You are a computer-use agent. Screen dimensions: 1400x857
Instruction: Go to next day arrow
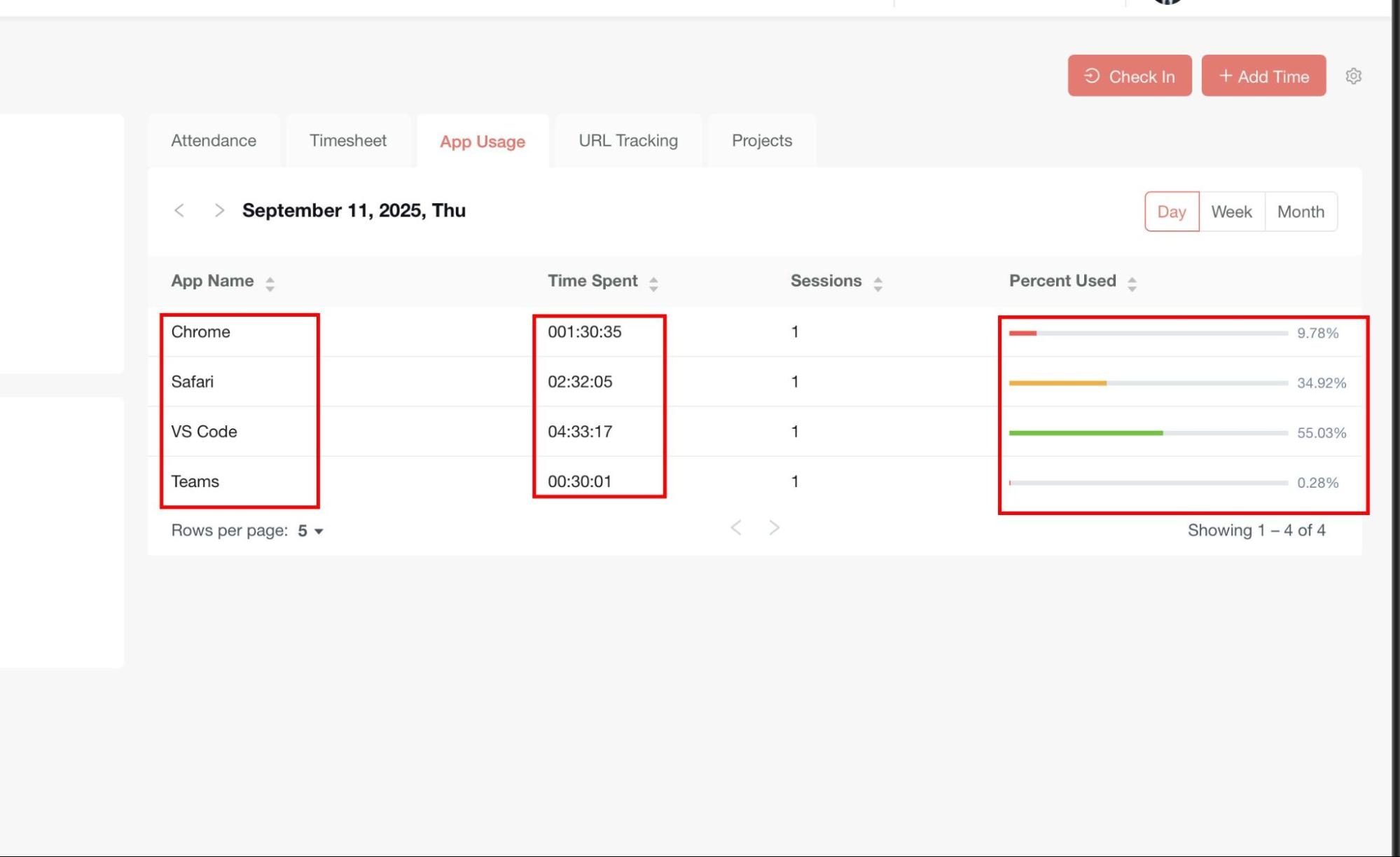click(x=219, y=210)
